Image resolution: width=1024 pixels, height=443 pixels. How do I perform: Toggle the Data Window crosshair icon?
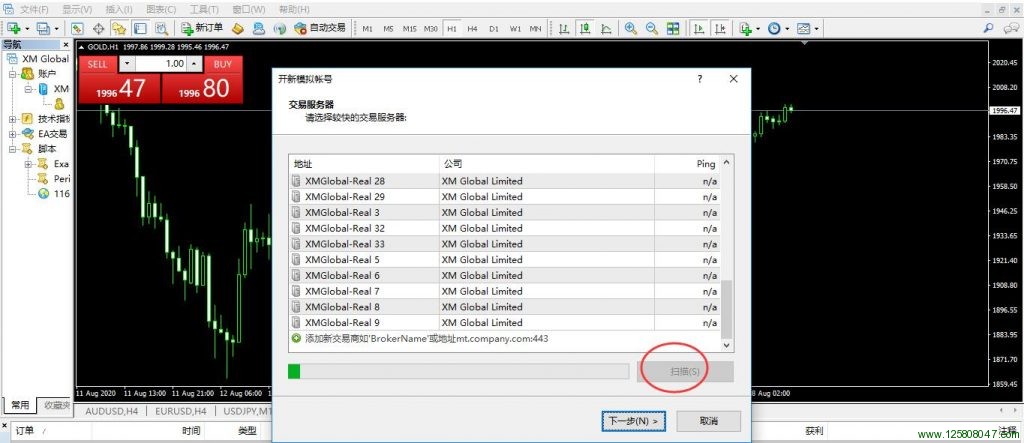[x=99, y=28]
